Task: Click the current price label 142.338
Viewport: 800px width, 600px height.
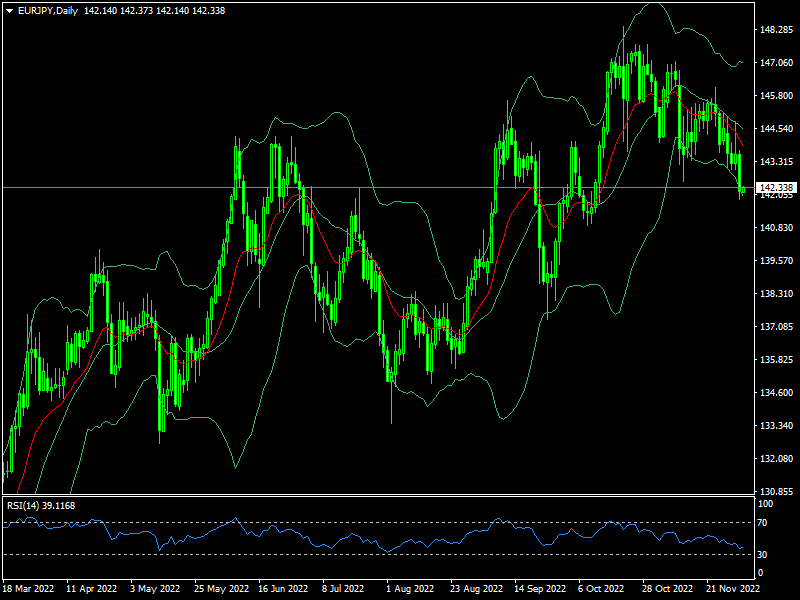Action: pos(776,188)
